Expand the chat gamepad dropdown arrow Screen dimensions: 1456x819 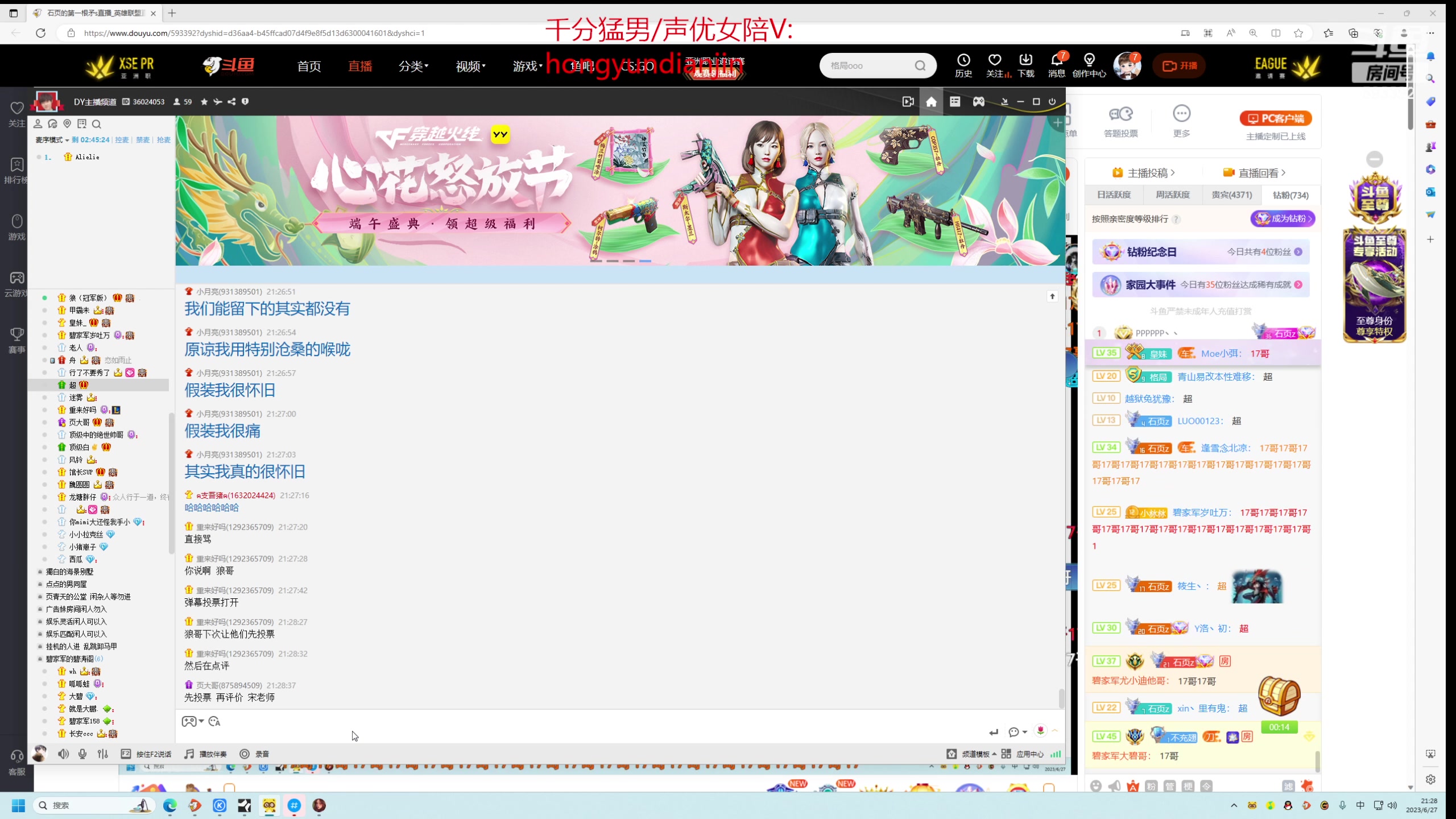pyautogui.click(x=201, y=721)
